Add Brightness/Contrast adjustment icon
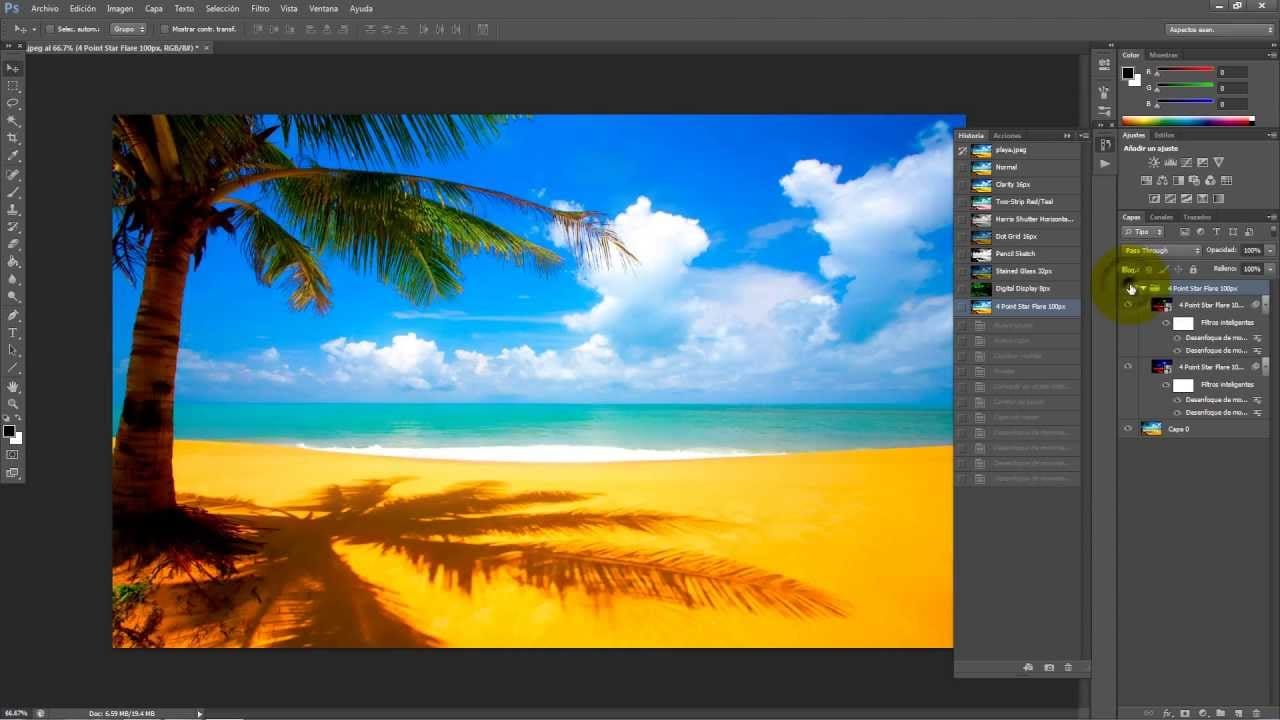1280x720 pixels. pyautogui.click(x=1154, y=162)
